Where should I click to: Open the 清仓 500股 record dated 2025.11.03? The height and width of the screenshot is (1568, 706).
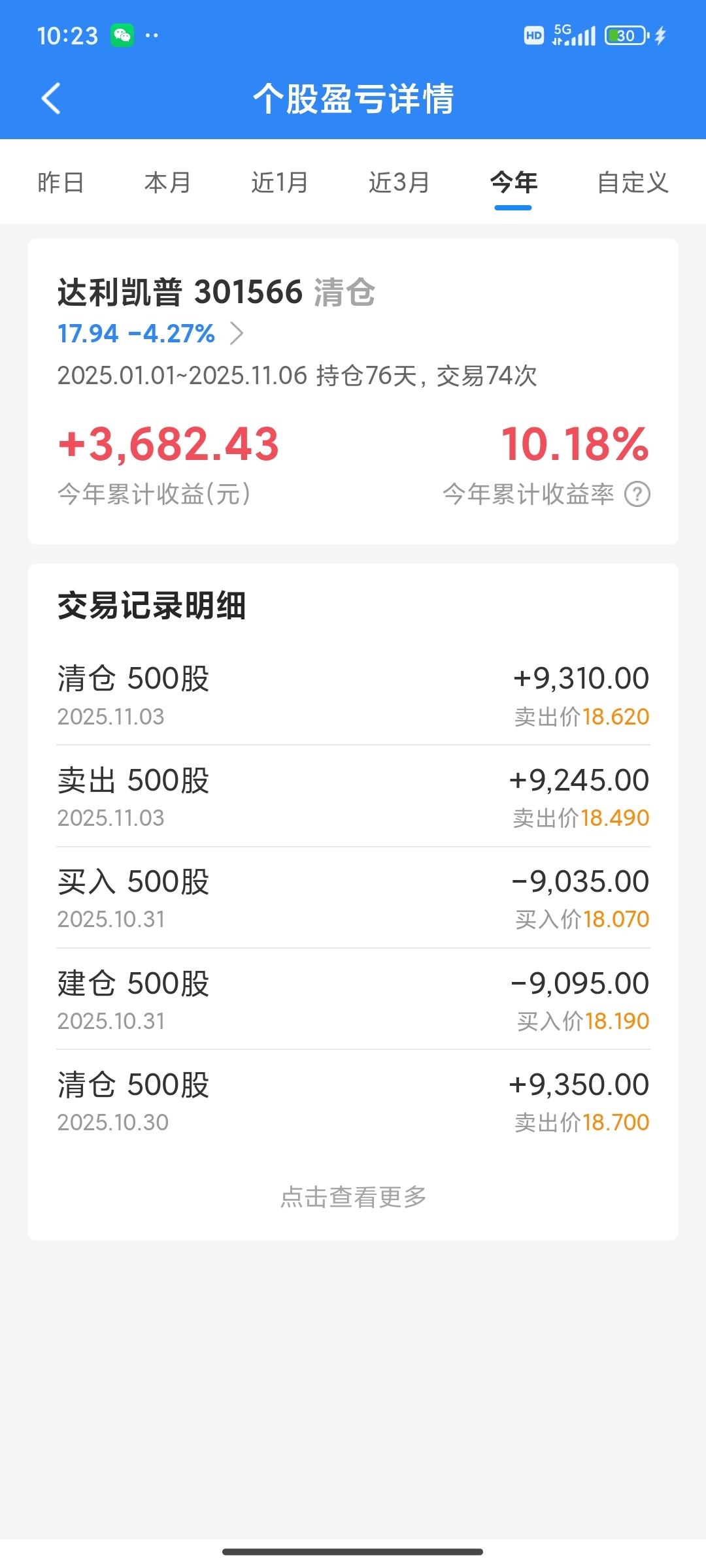point(353,695)
